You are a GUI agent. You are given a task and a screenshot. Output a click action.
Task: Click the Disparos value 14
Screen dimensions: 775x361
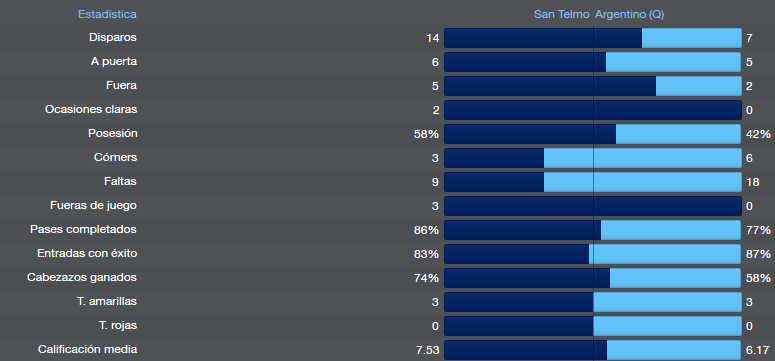pos(432,38)
